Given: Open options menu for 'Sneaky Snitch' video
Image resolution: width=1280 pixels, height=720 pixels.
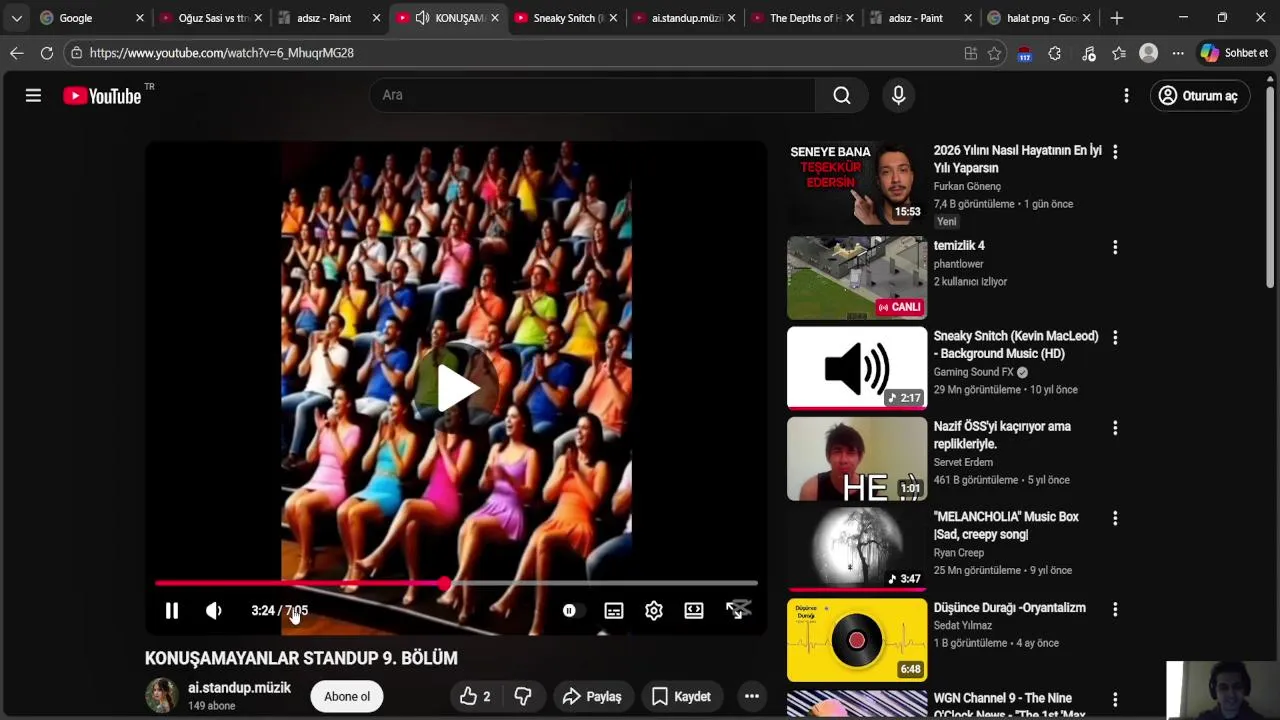Looking at the screenshot, I should point(1115,338).
